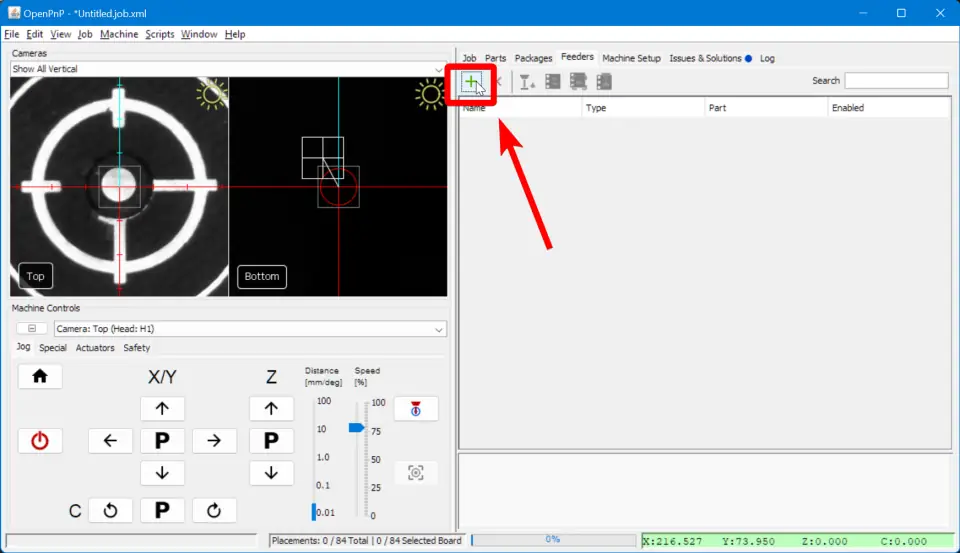
Task: Toggle the Bottom camera light icon
Action: point(430,95)
